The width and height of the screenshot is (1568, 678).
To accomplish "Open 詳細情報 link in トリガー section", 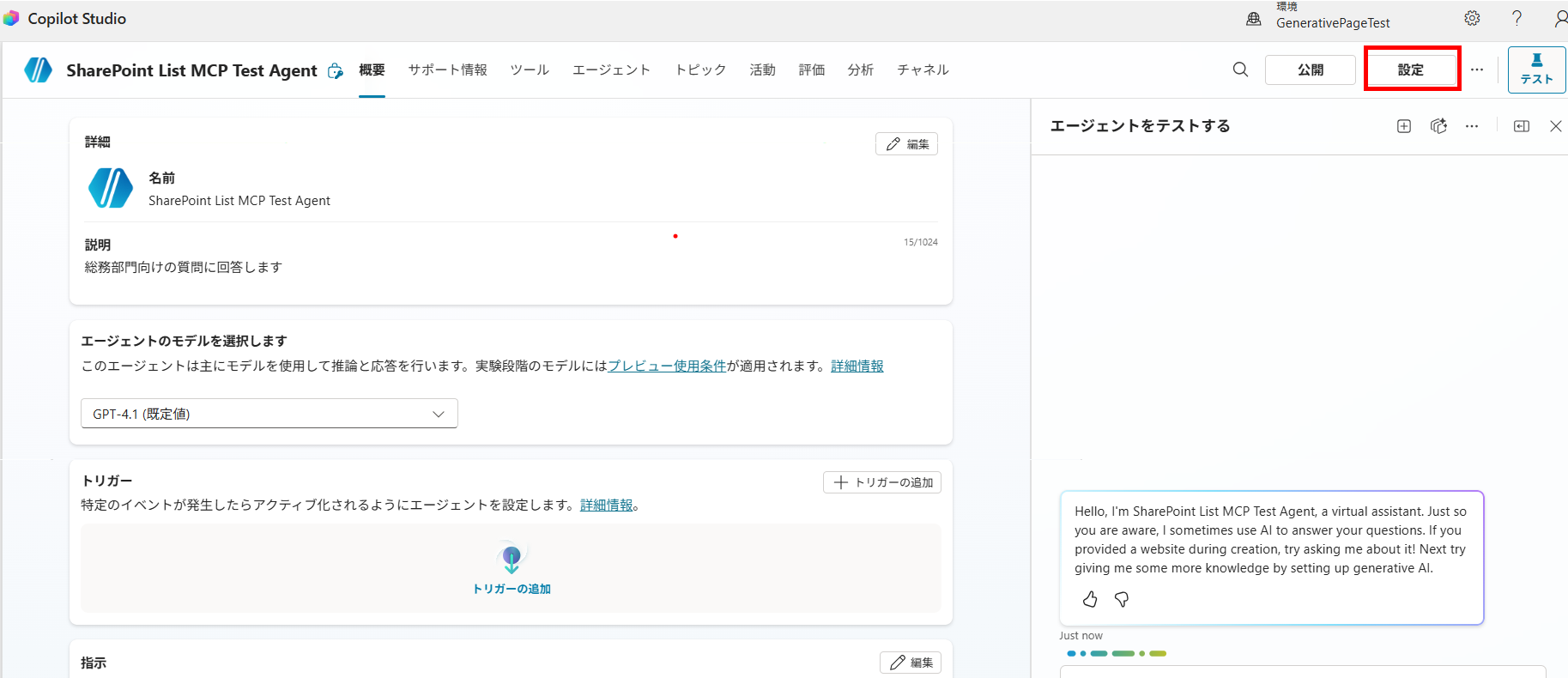I will 607,505.
